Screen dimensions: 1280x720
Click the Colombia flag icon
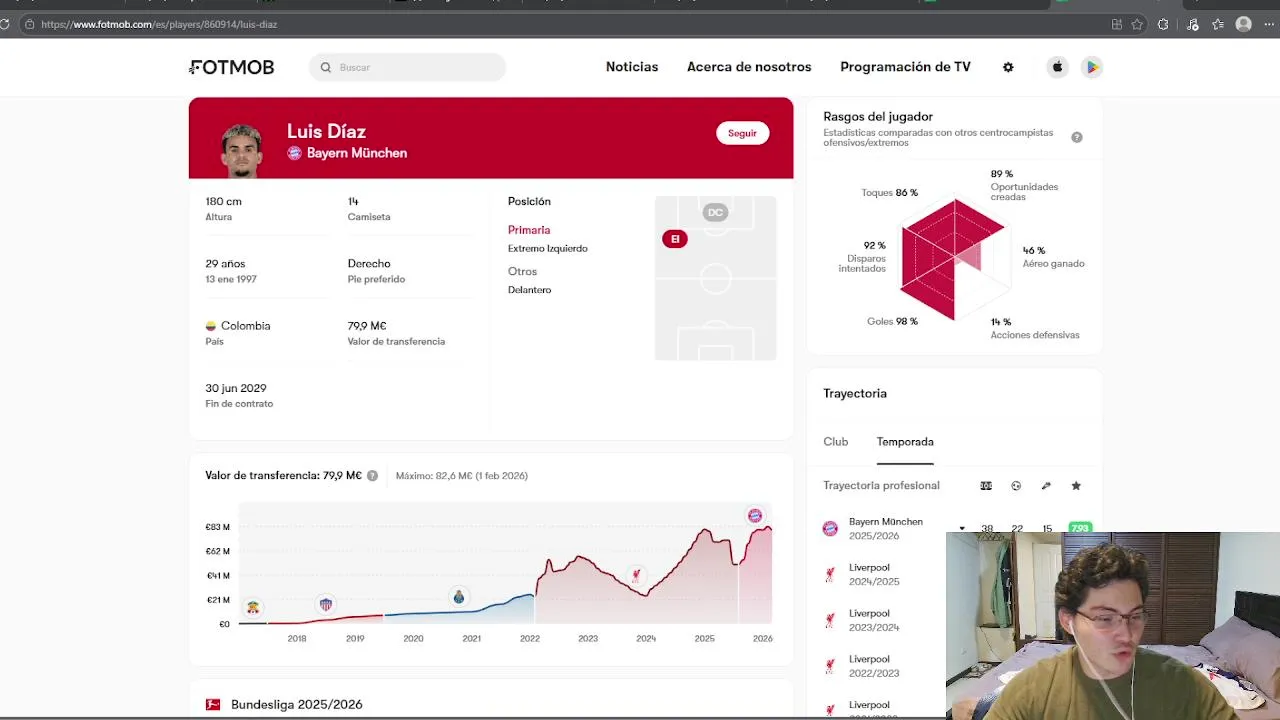pyautogui.click(x=211, y=326)
